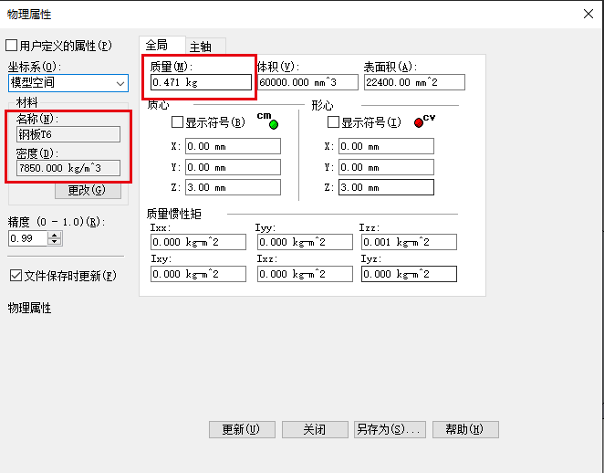This screenshot has height=474, width=604.
Task: Increase 精度 value with the up arrow
Action: 54,235
